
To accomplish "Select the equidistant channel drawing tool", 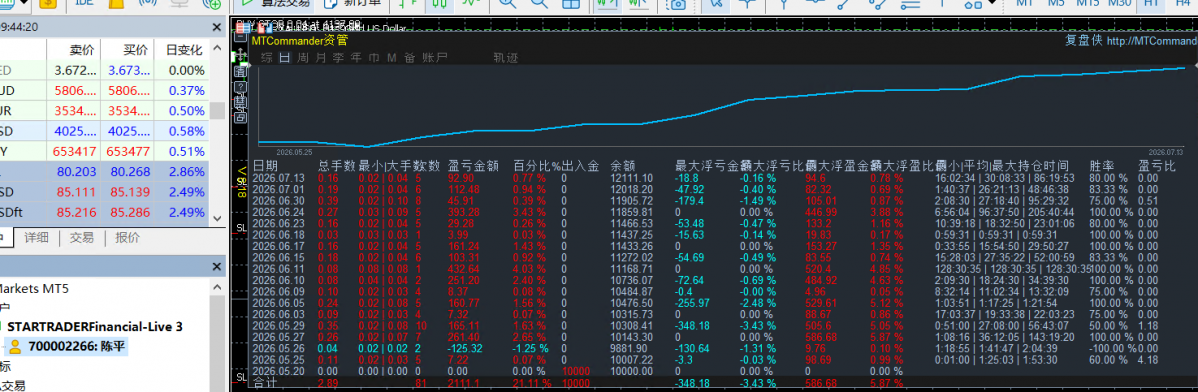I will tap(876, 4).
